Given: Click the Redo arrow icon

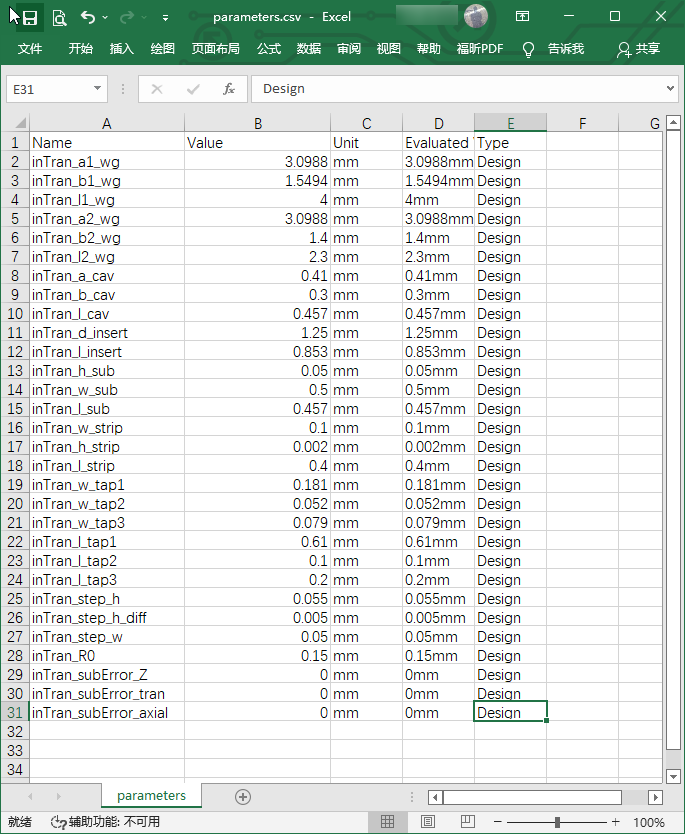Looking at the screenshot, I should (x=127, y=18).
